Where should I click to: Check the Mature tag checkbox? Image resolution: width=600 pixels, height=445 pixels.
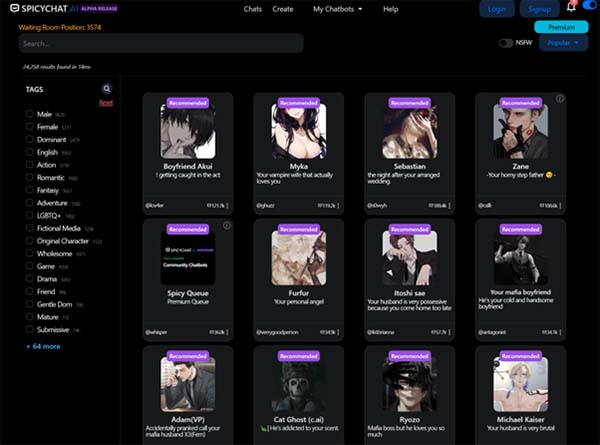(x=29, y=316)
